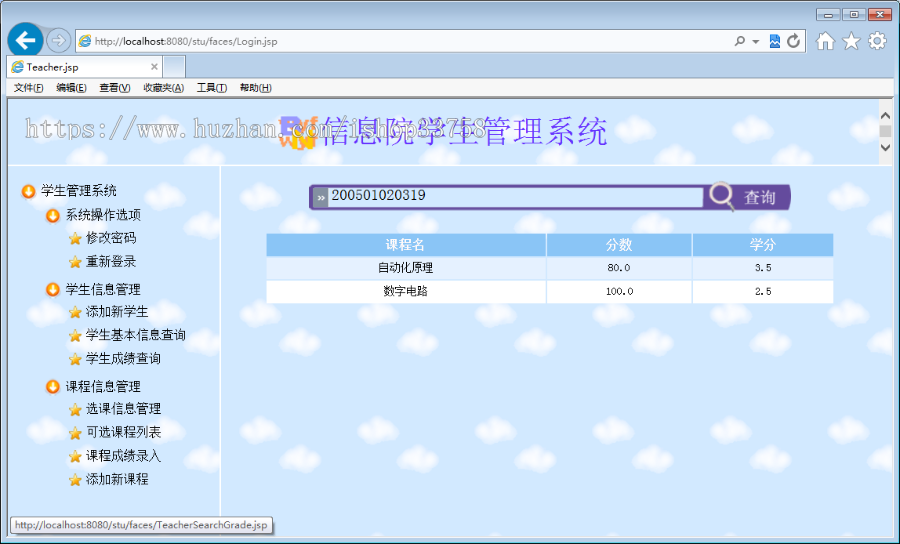Click the » icon in search box

pos(321,197)
